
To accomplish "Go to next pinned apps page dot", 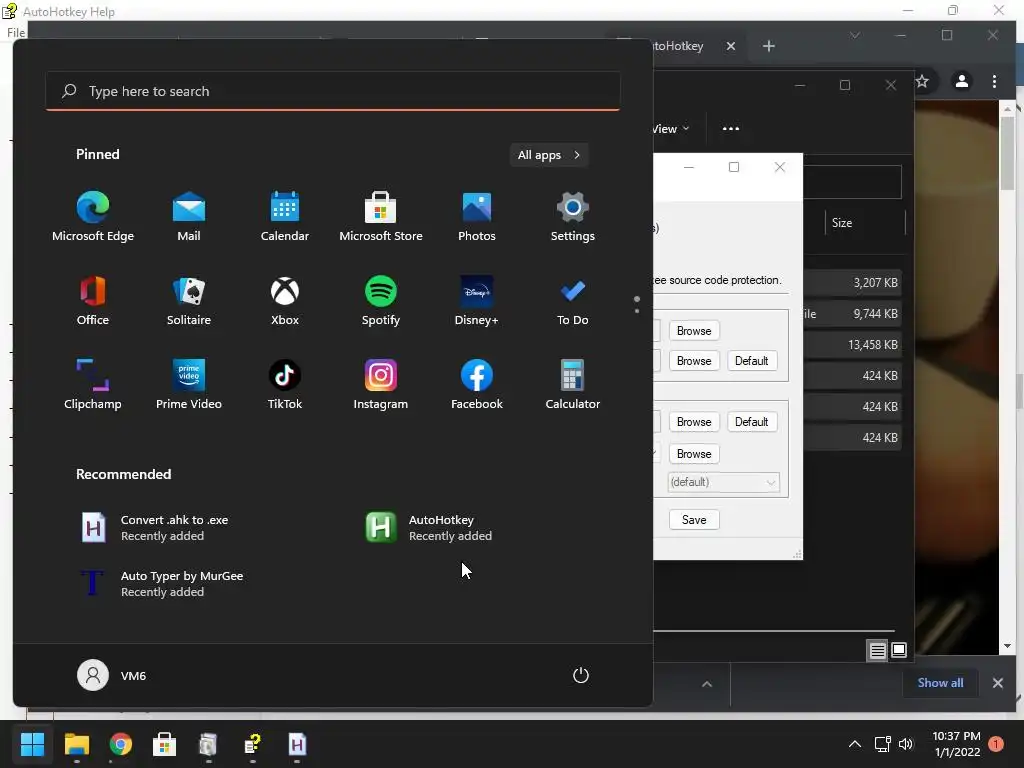I will pyautogui.click(x=637, y=311).
